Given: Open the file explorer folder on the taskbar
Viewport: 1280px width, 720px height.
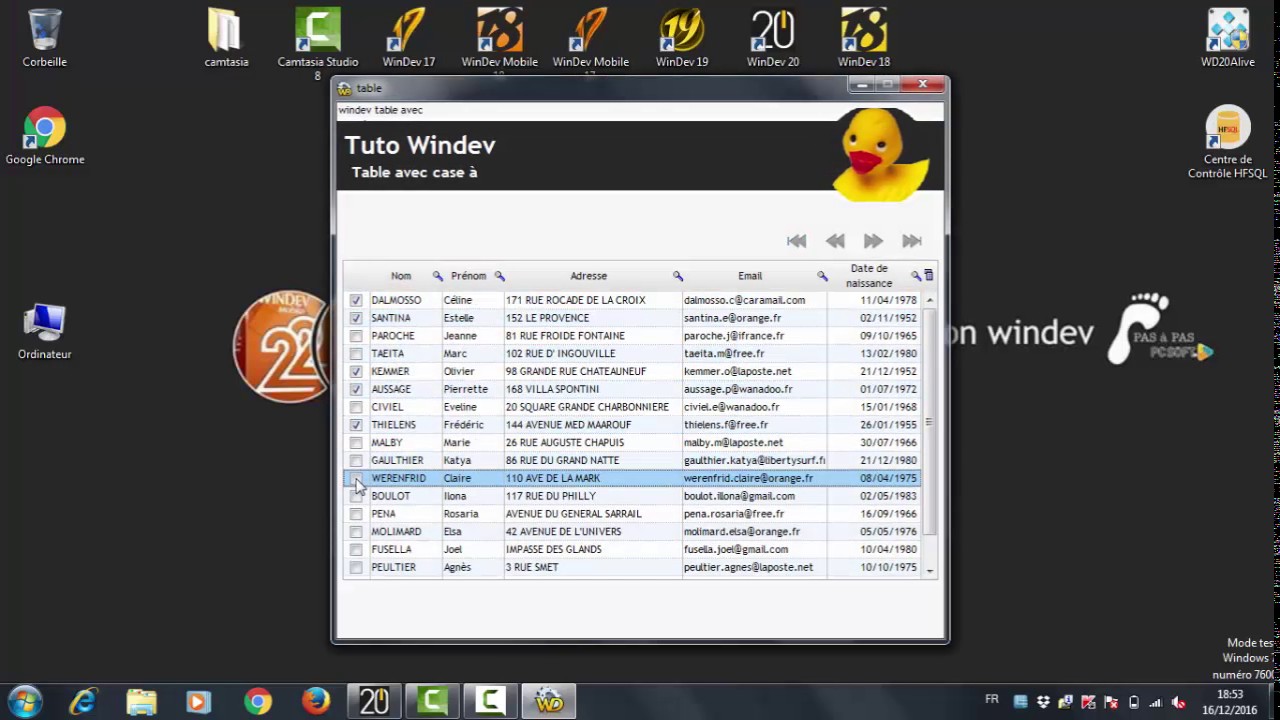Looking at the screenshot, I should pyautogui.click(x=141, y=701).
